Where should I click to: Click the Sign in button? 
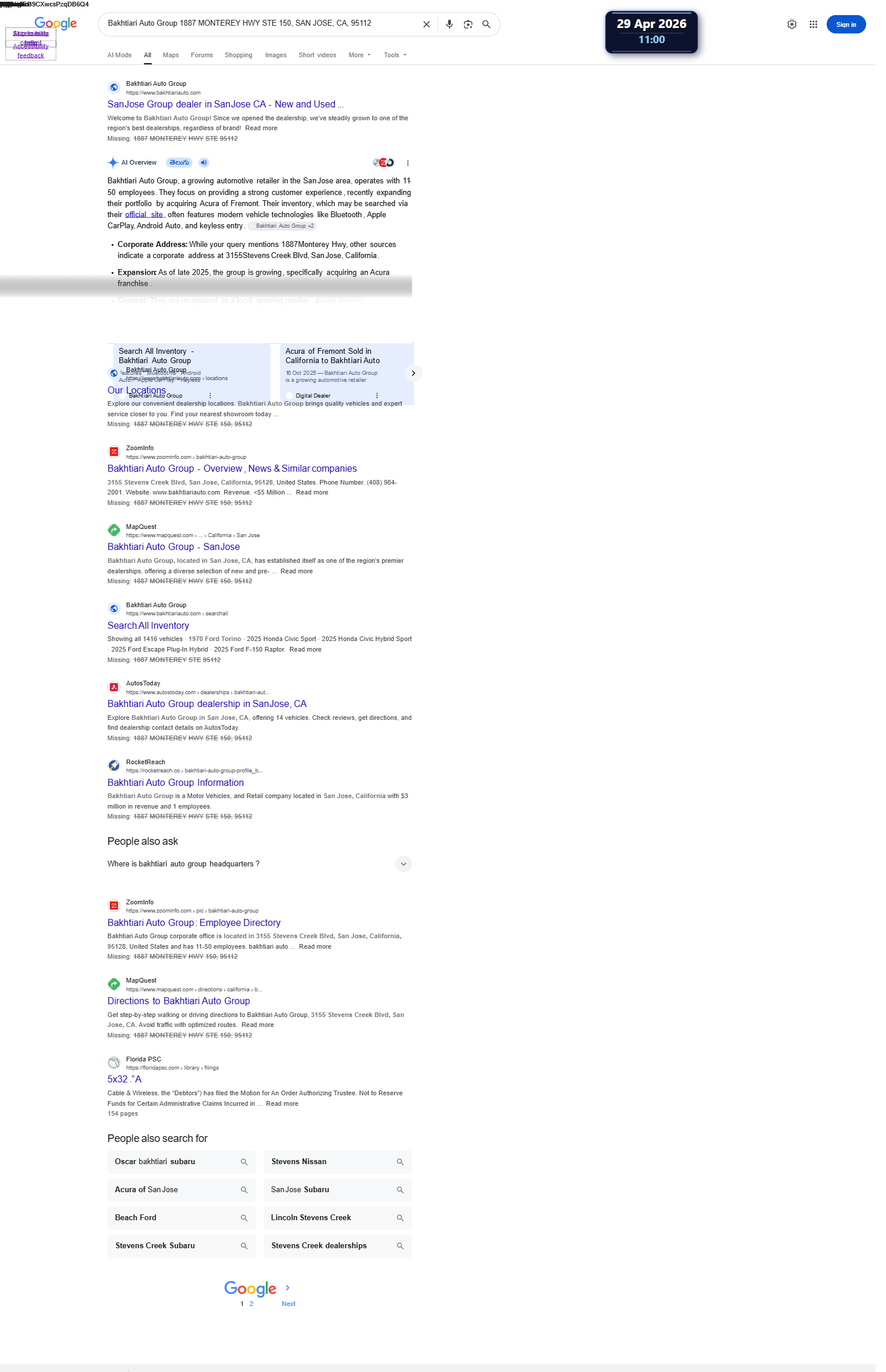(846, 25)
